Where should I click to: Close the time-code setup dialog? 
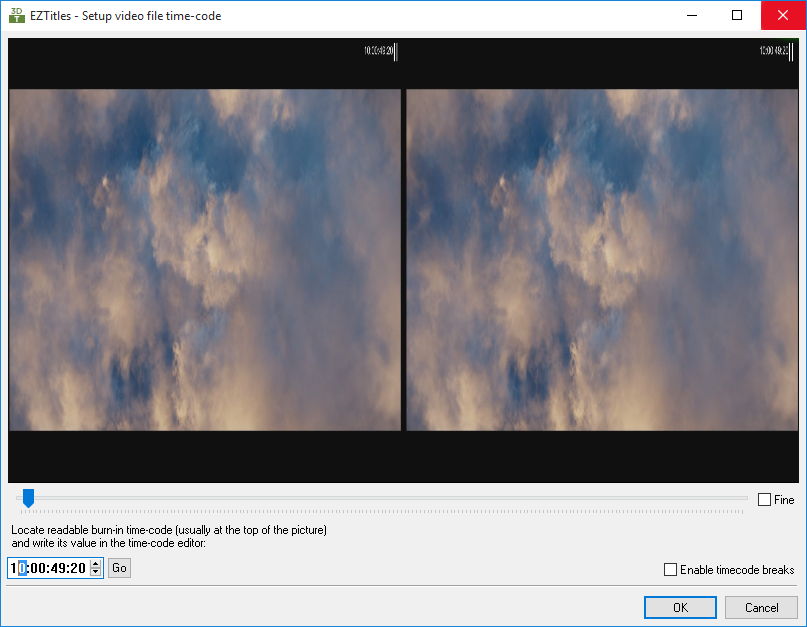coord(783,15)
